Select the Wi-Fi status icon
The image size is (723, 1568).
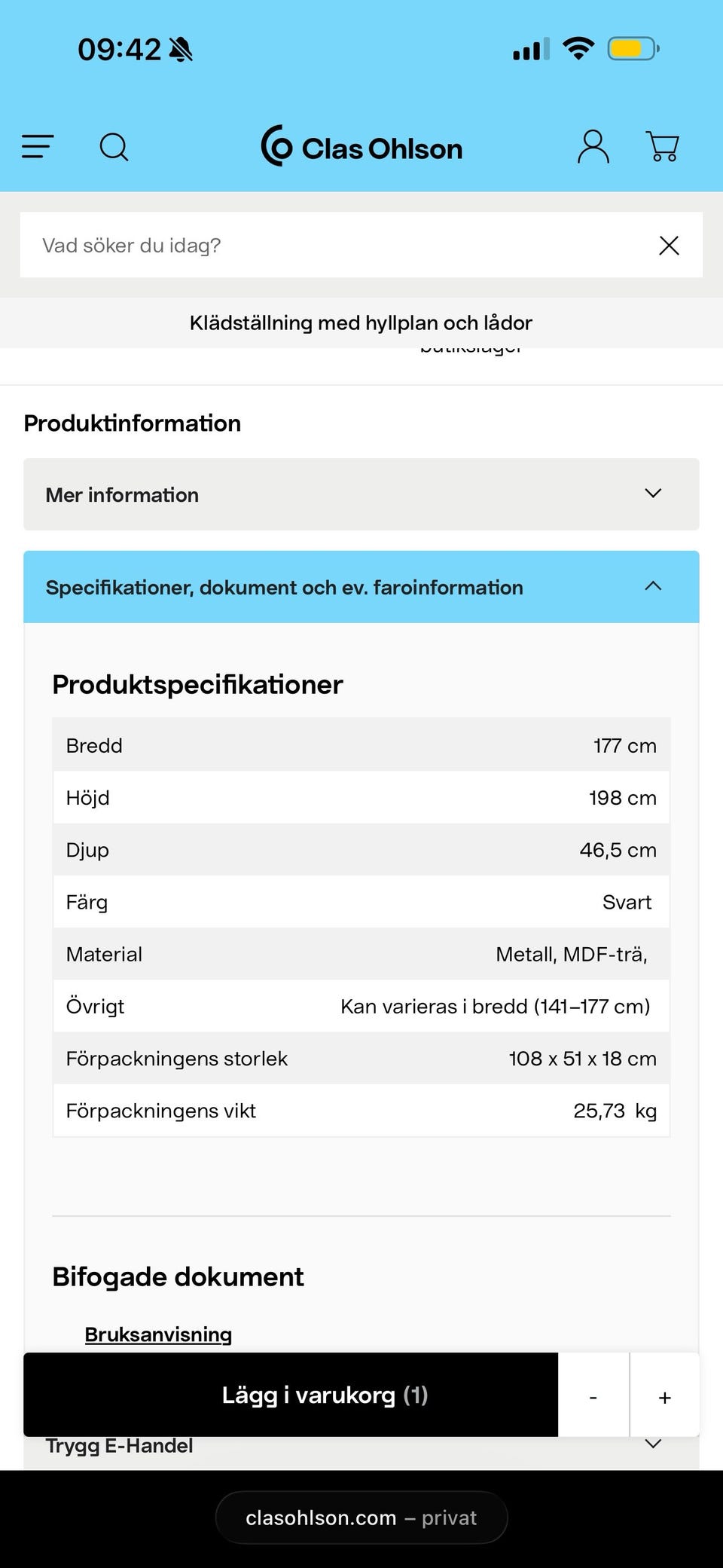coord(578,48)
